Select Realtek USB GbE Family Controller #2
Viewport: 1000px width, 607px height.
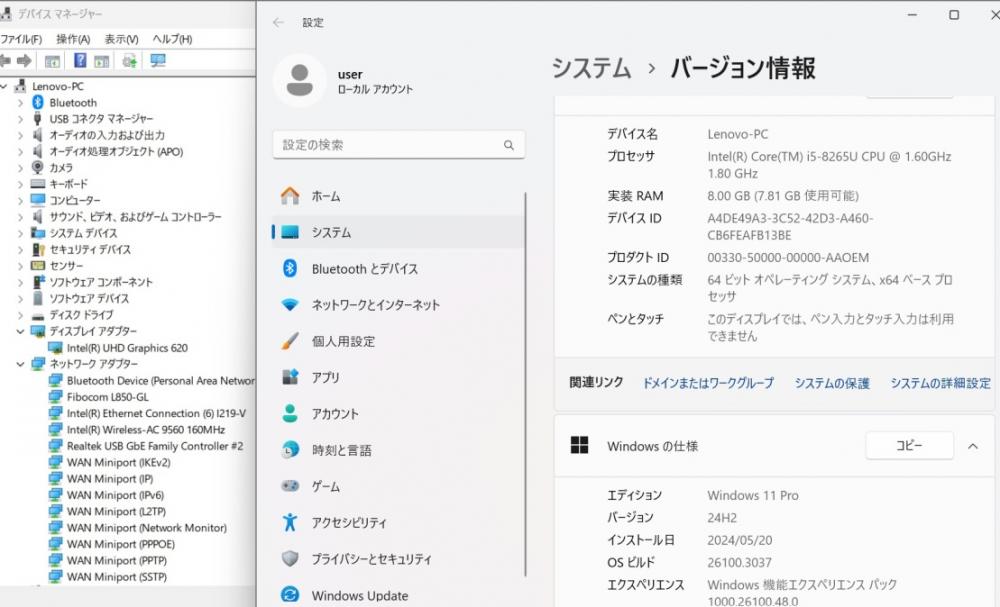point(154,446)
